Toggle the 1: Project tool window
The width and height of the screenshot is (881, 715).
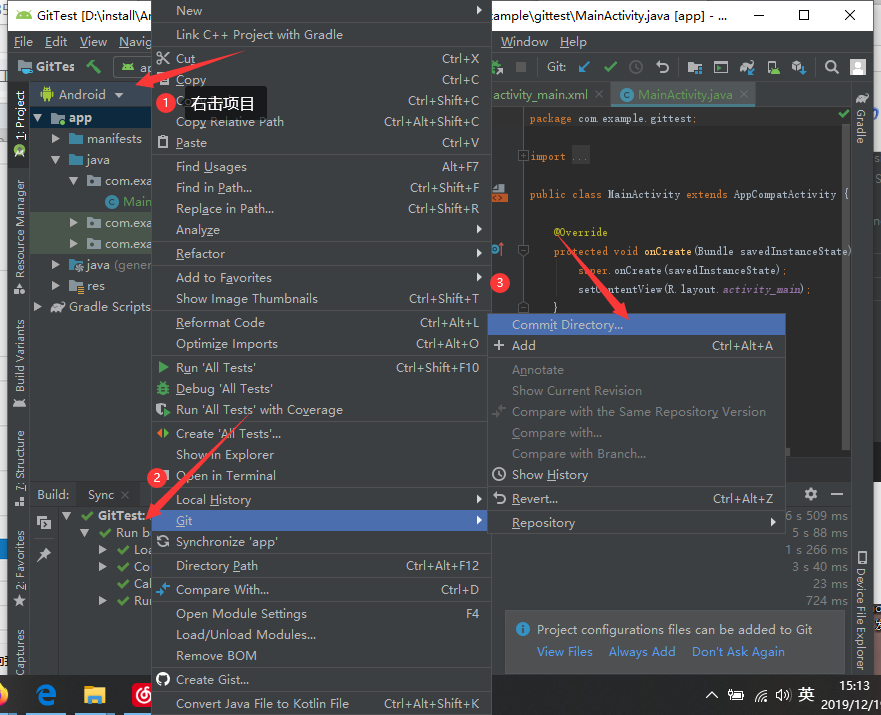point(20,122)
